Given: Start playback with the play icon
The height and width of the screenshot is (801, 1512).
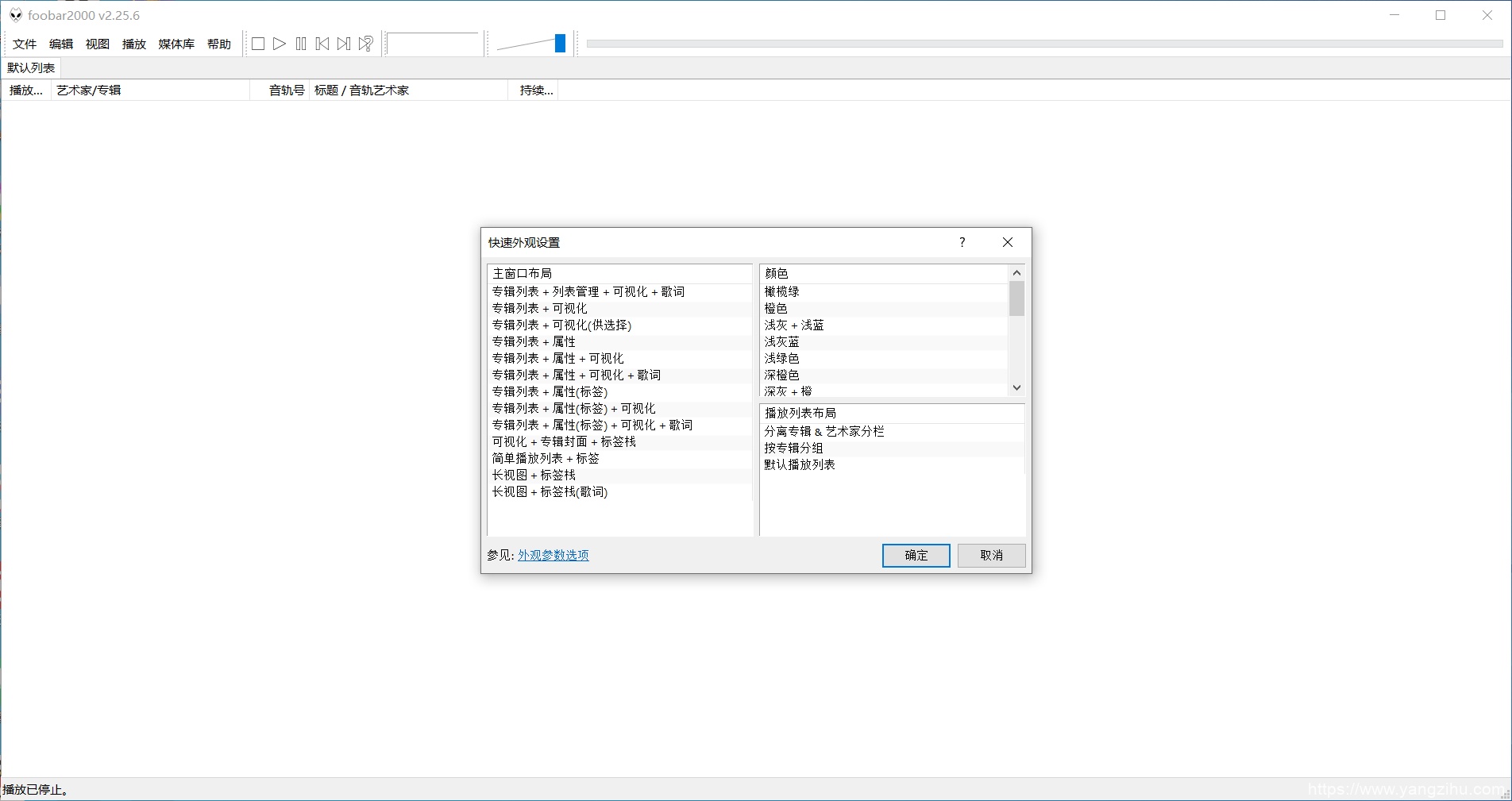Looking at the screenshot, I should coord(279,44).
